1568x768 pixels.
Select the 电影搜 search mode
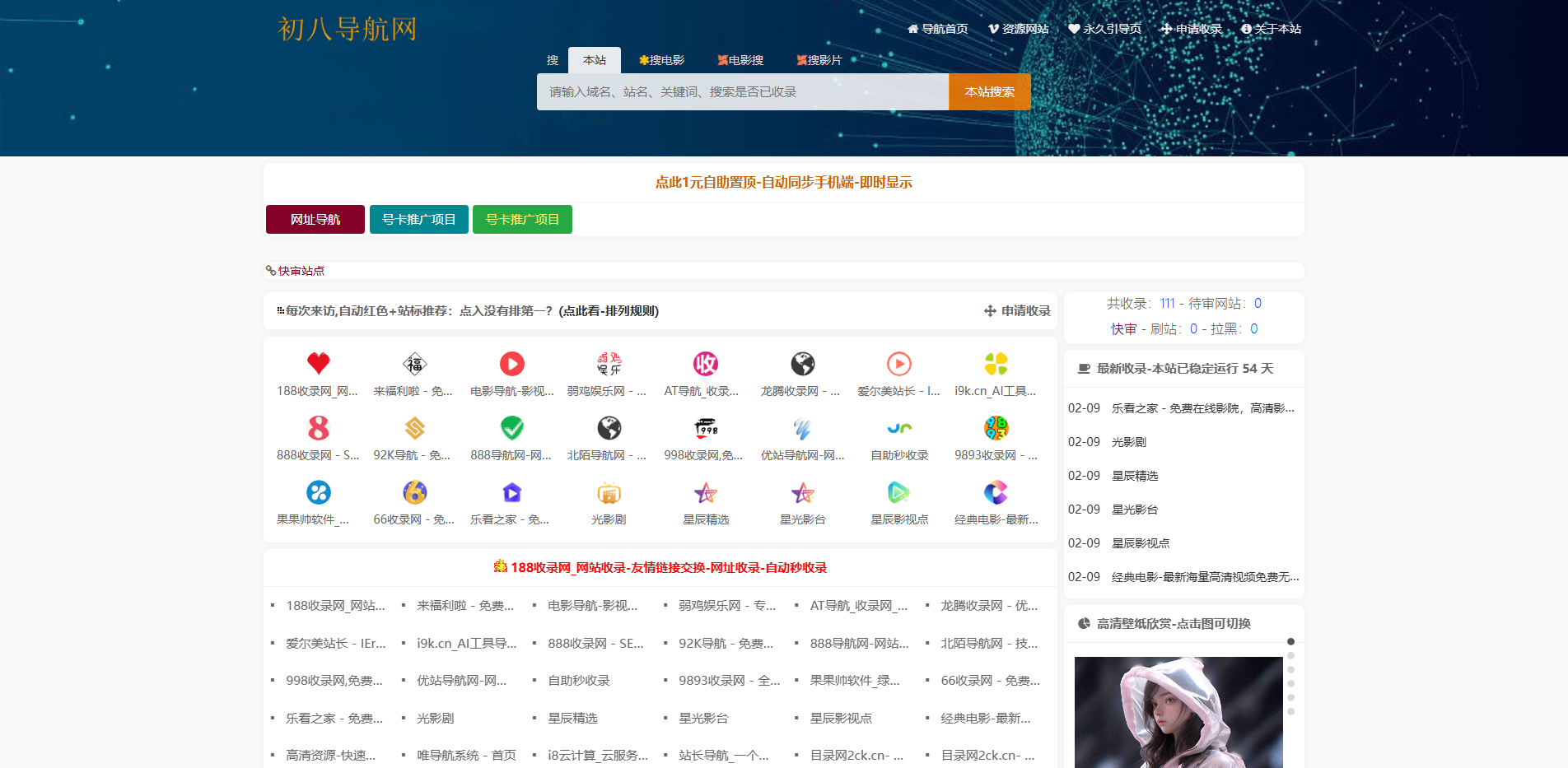pos(740,59)
